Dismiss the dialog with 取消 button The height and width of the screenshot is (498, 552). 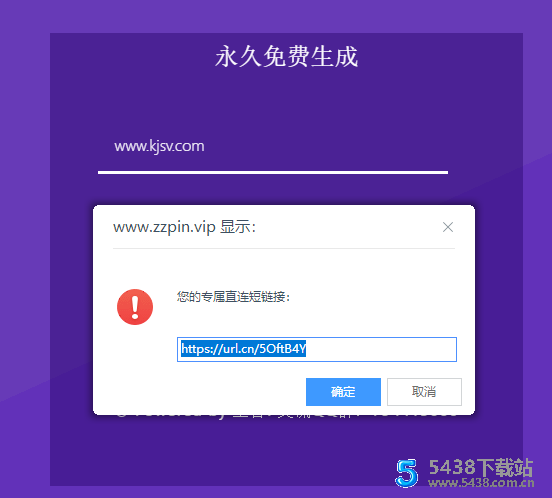click(x=424, y=392)
